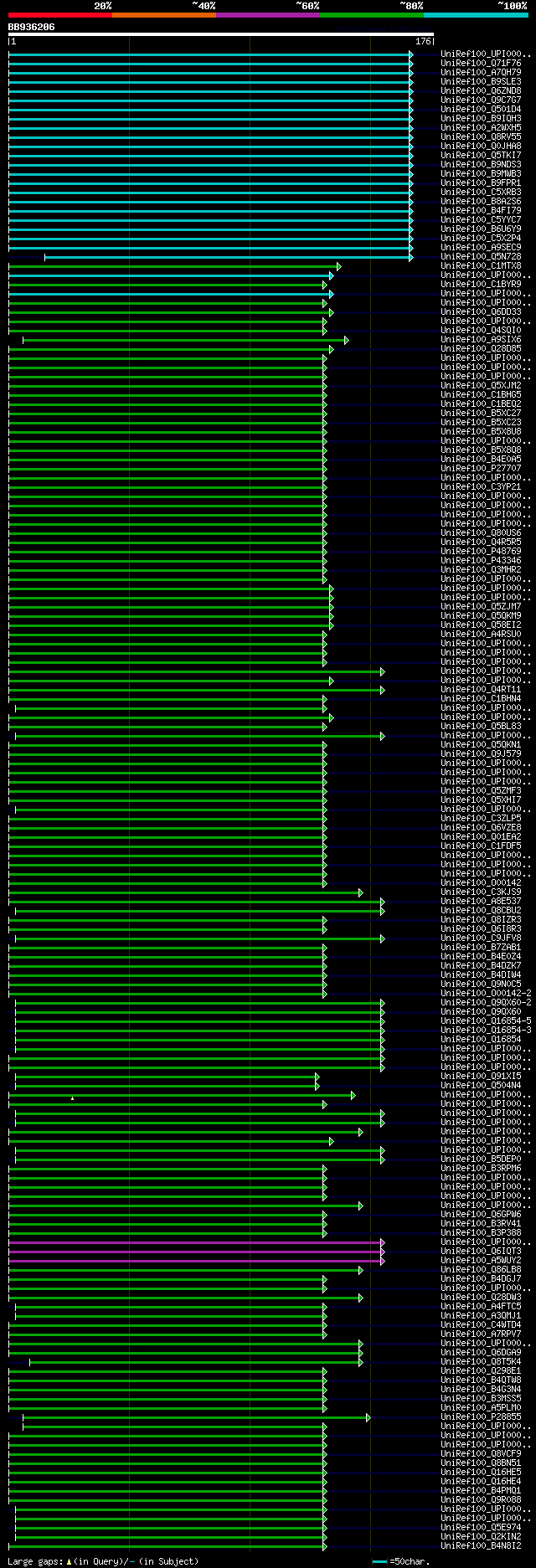
Task: Open hit UniRef100_Q8RV55
Action: (x=481, y=137)
